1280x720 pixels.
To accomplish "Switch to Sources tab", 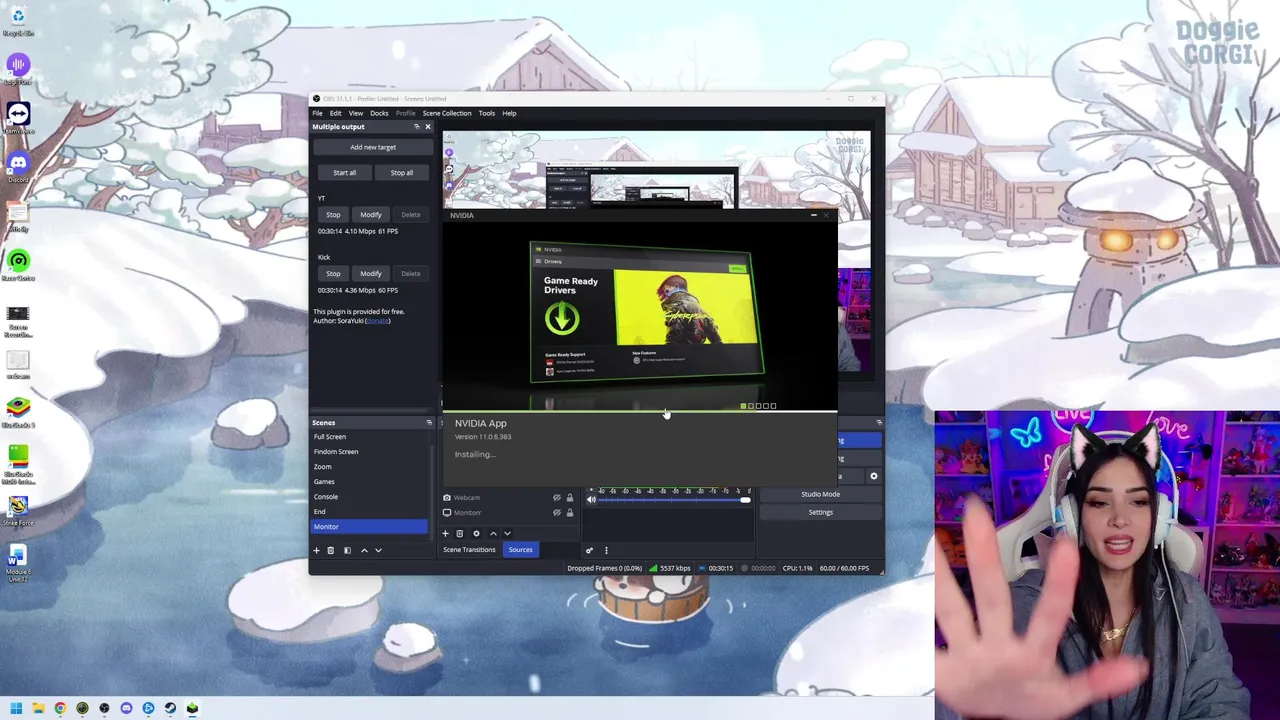I will 520,550.
